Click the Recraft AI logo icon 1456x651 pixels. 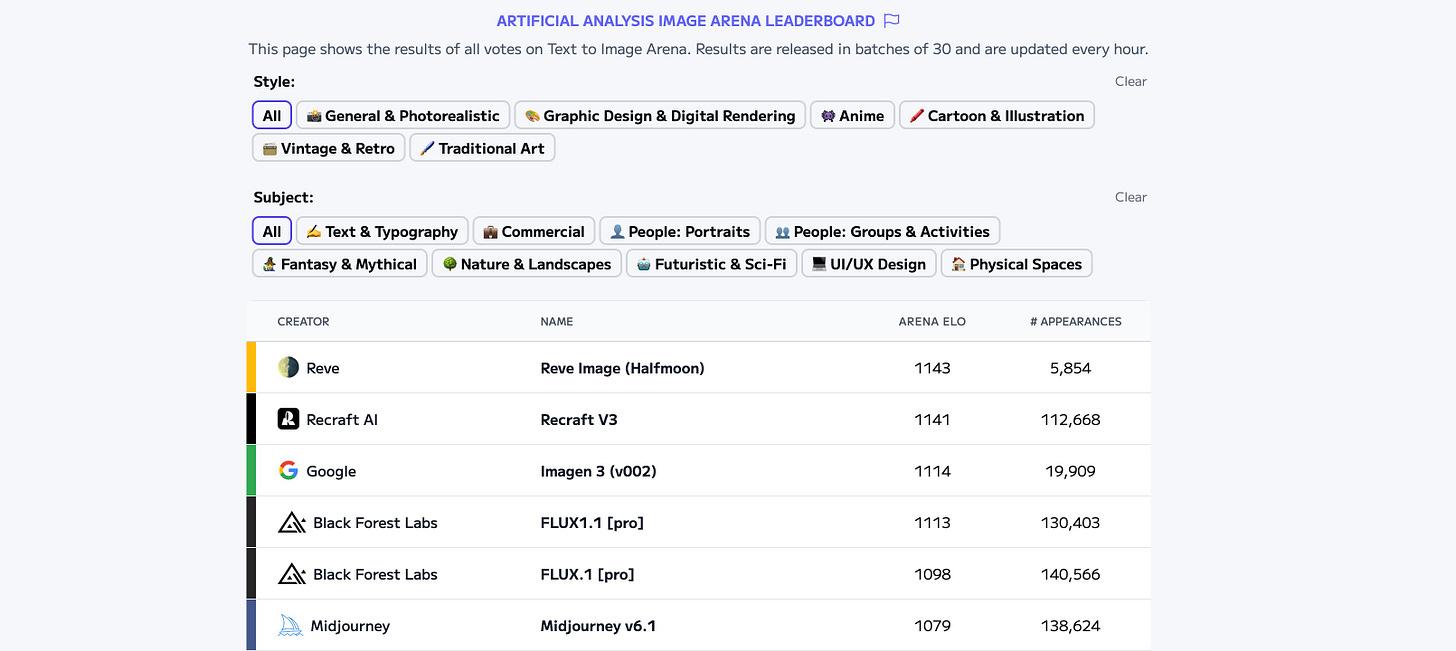click(288, 419)
